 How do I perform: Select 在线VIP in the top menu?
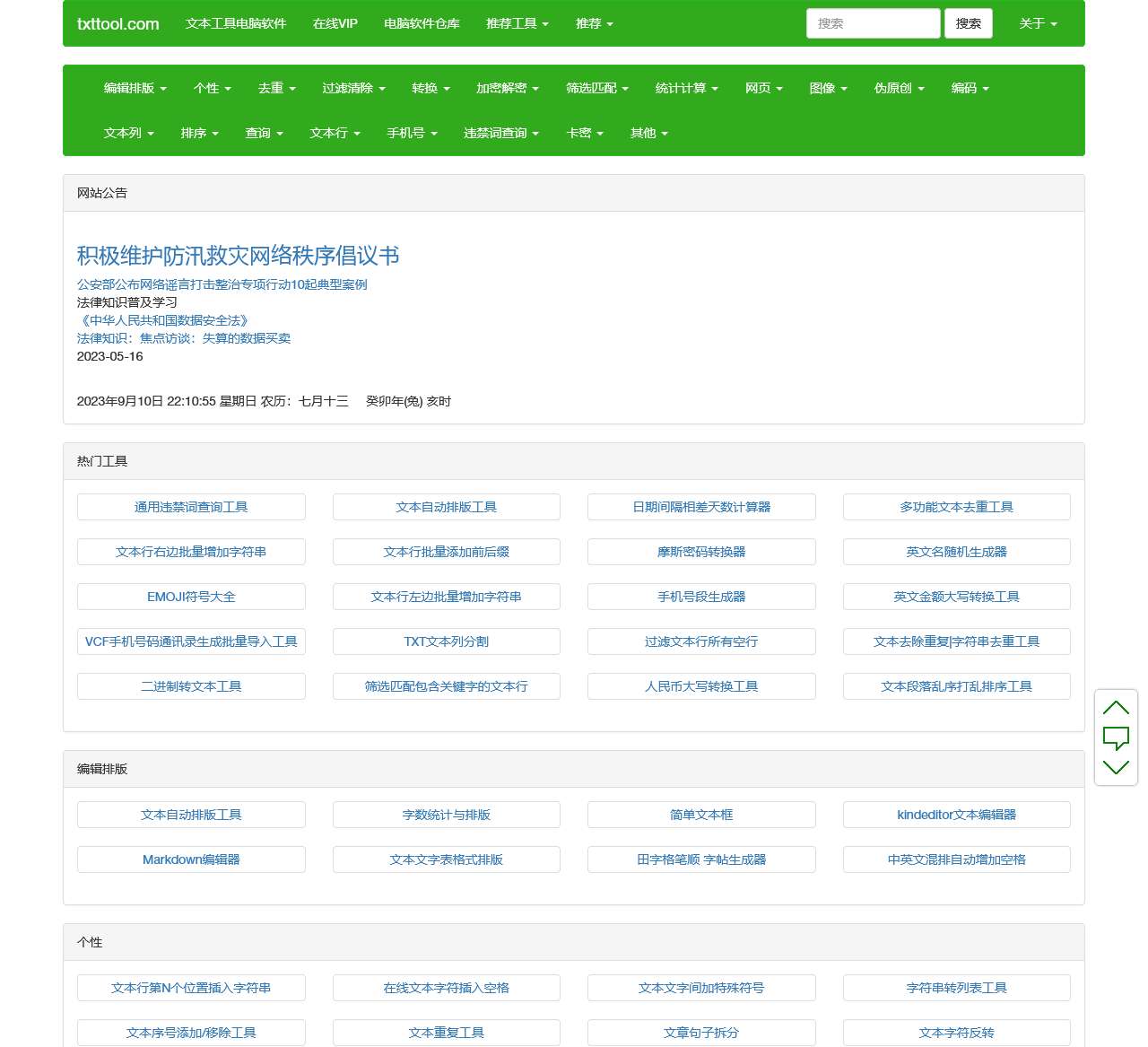coord(335,23)
